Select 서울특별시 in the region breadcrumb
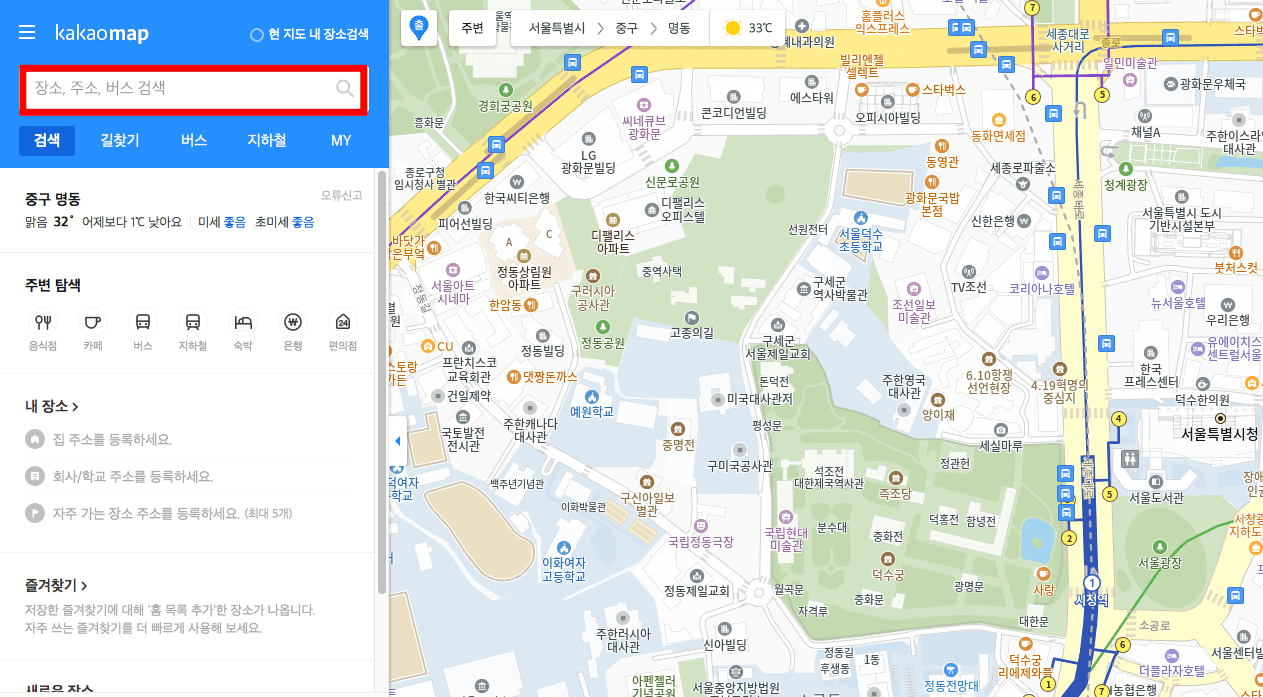The height and width of the screenshot is (697, 1263). 557,28
